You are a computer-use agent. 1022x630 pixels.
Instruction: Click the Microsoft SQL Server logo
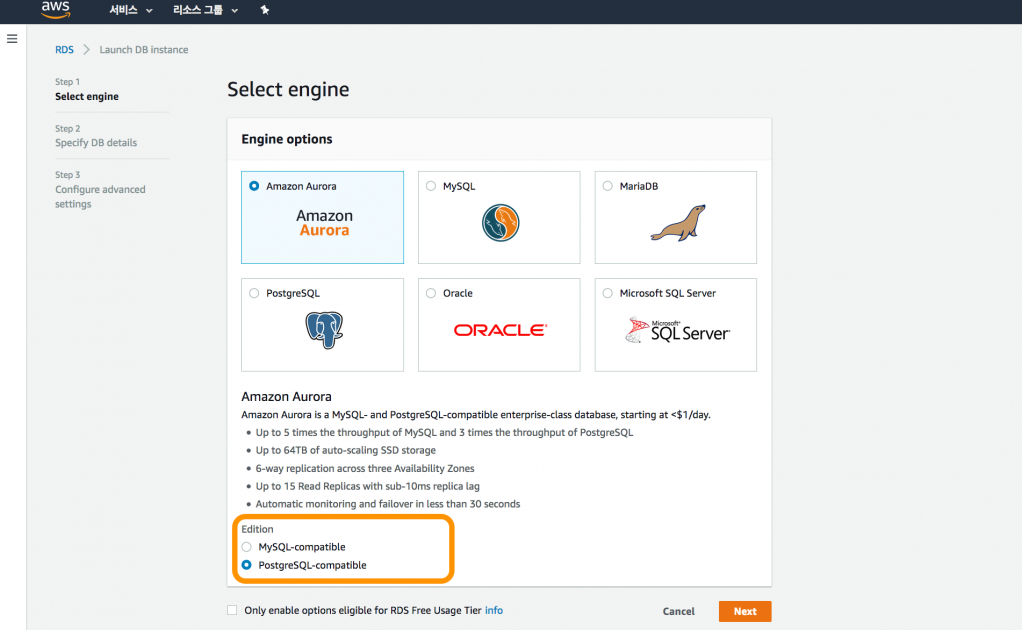click(x=676, y=330)
